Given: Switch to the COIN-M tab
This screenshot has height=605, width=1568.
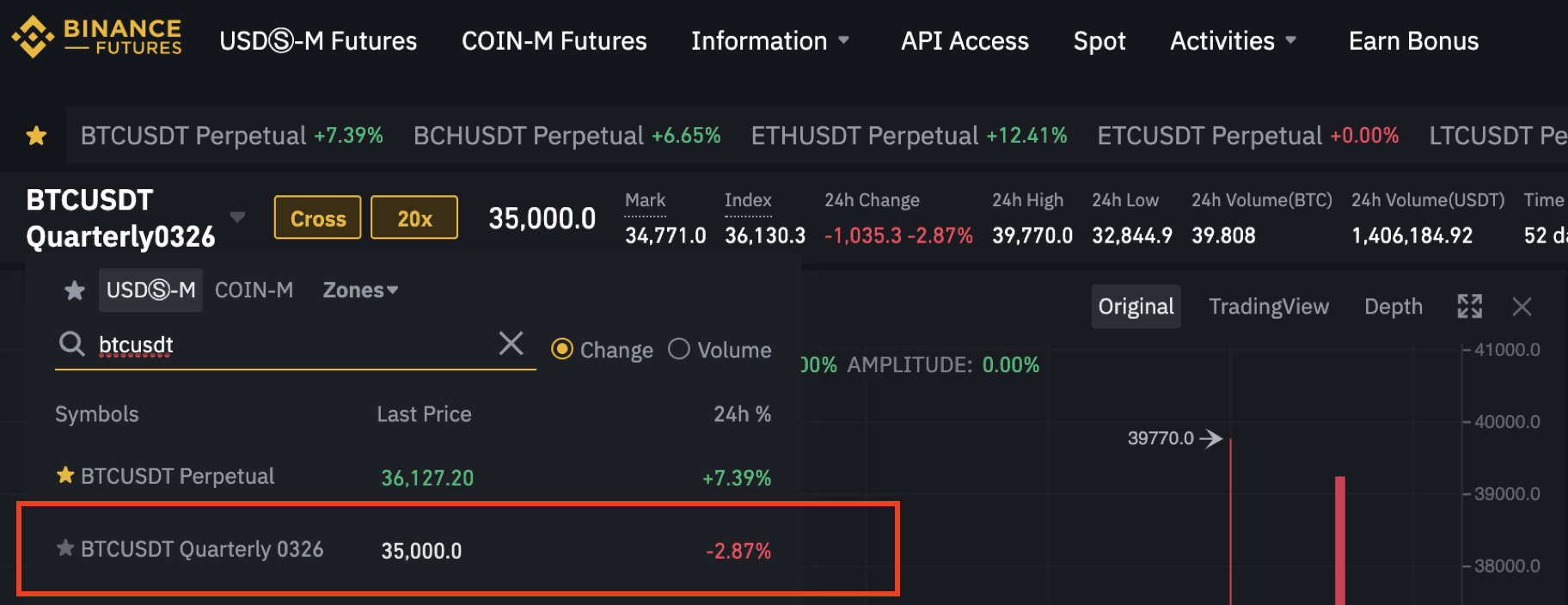Looking at the screenshot, I should click(x=254, y=290).
